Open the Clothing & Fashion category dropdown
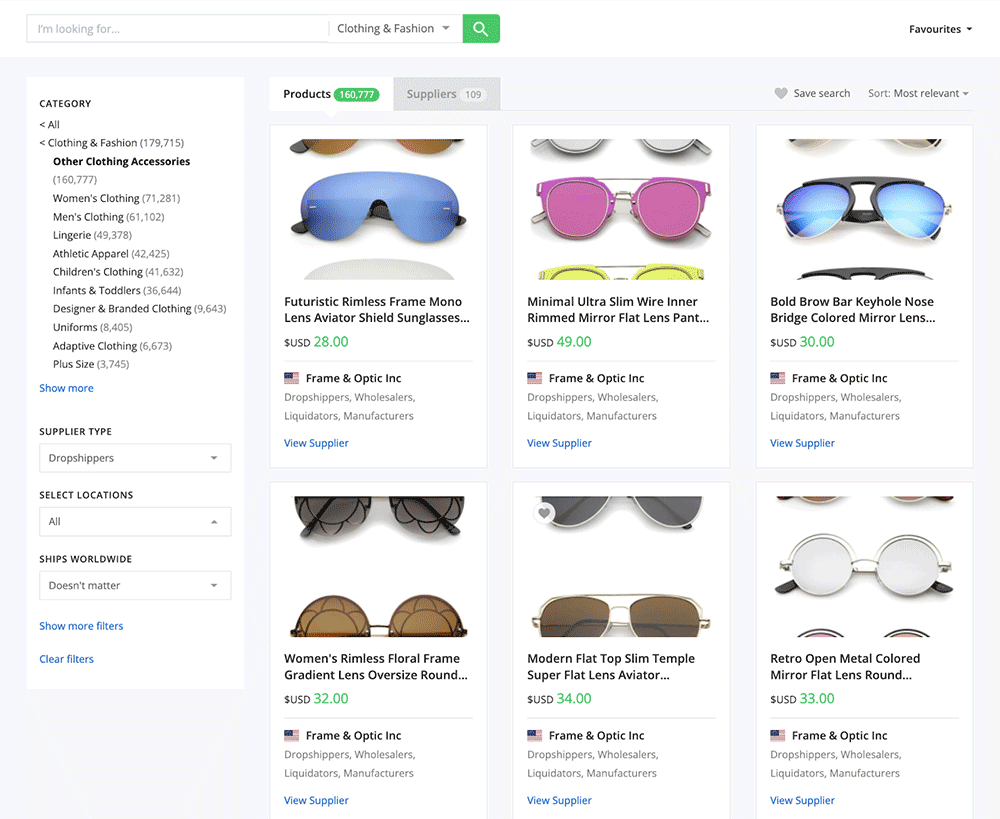 pos(394,29)
